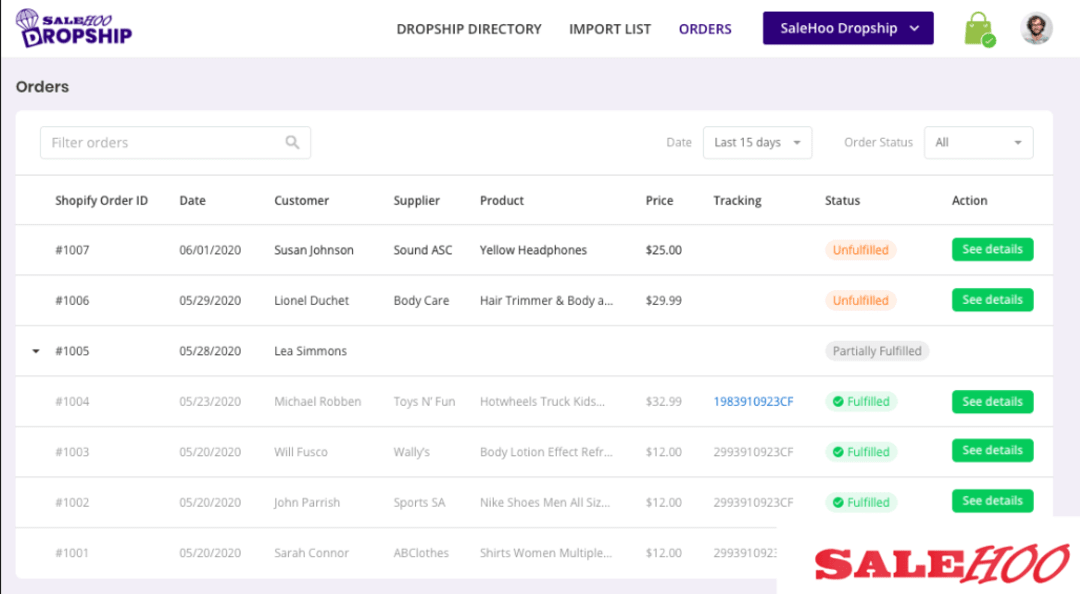The width and height of the screenshot is (1080, 594).
Task: Click the Fulfilled checkmark icon for order #1003
Action: click(x=841, y=451)
